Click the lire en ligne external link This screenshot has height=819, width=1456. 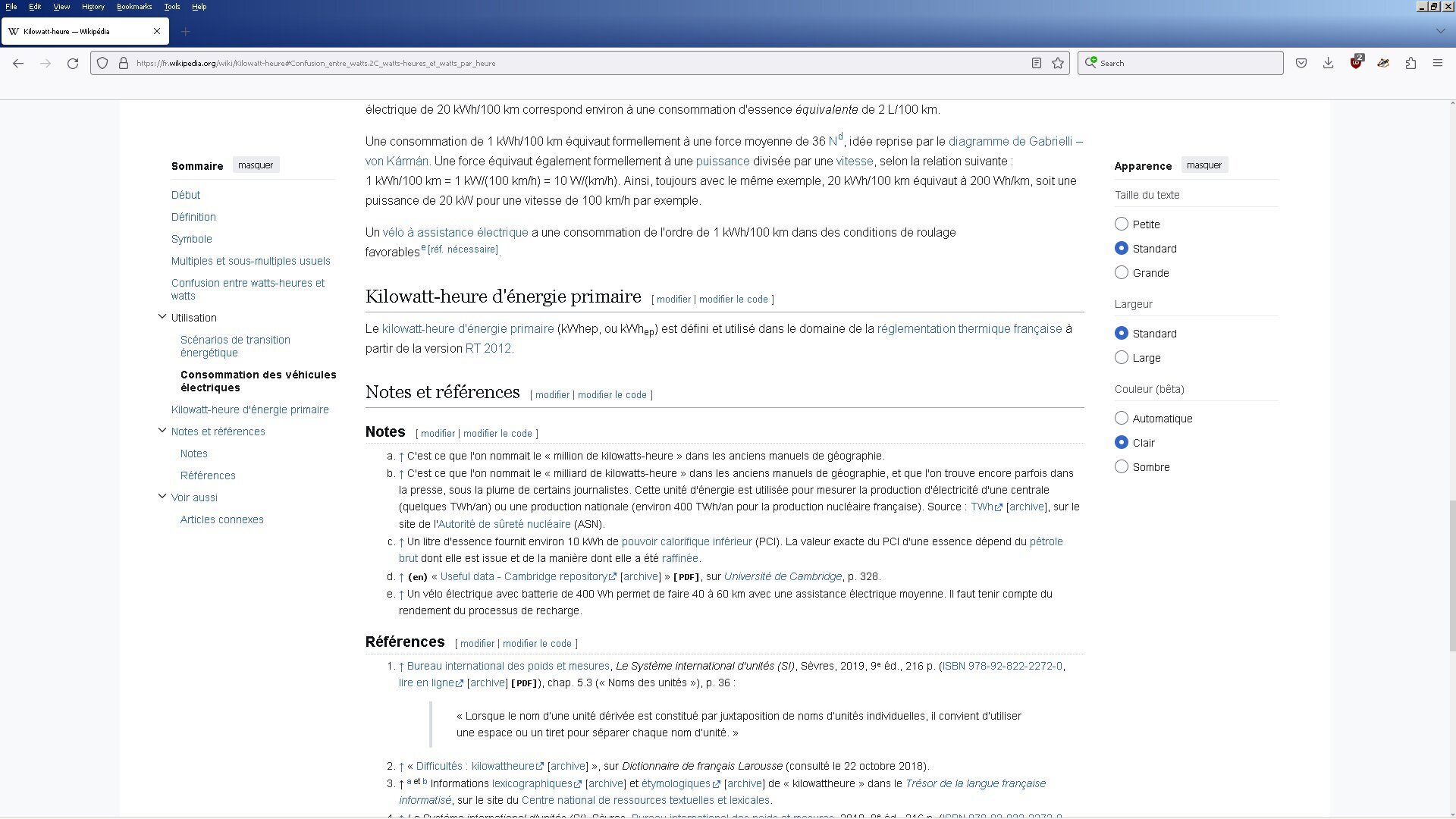click(x=431, y=683)
